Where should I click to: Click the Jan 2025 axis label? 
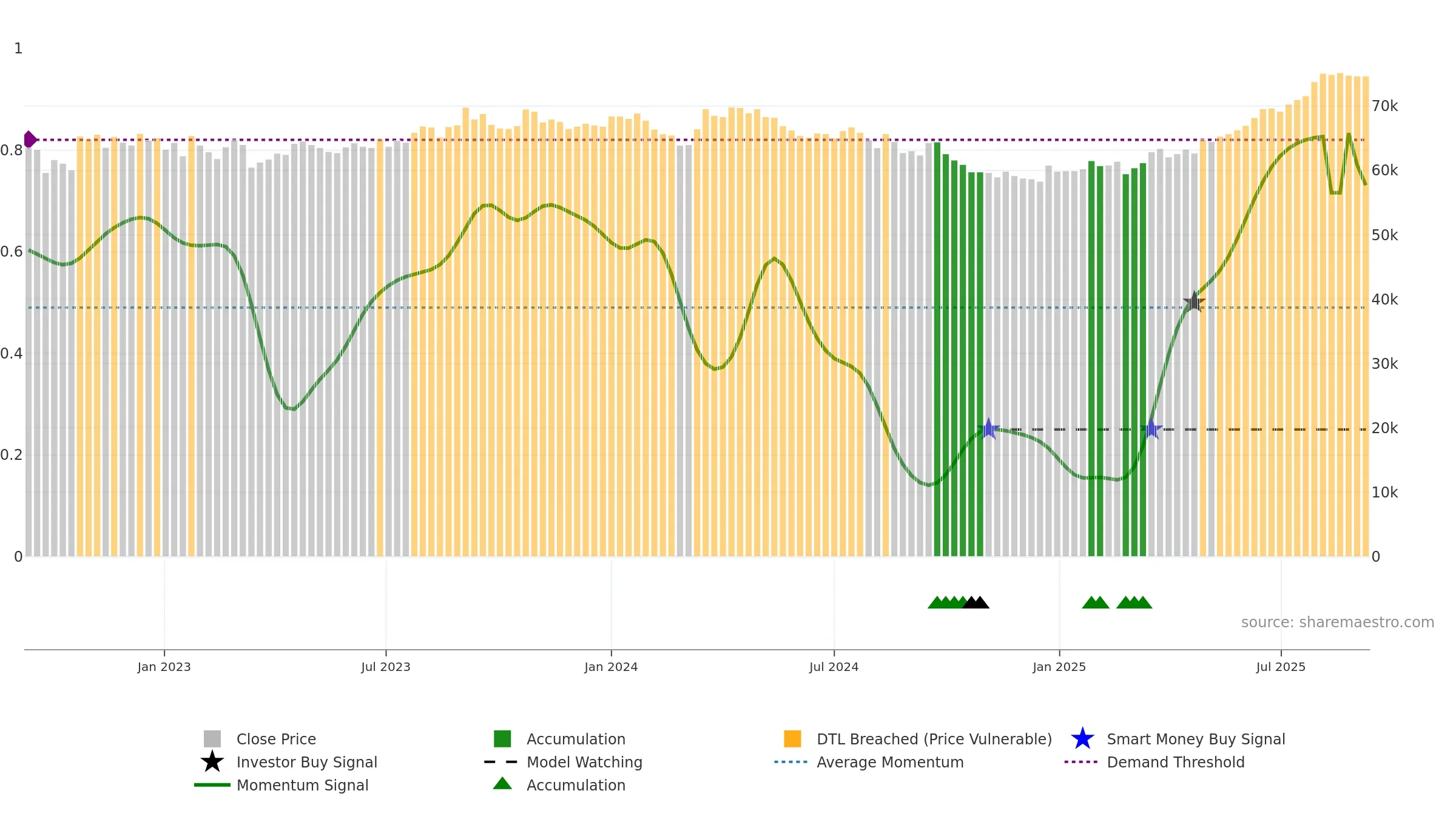(1059, 667)
